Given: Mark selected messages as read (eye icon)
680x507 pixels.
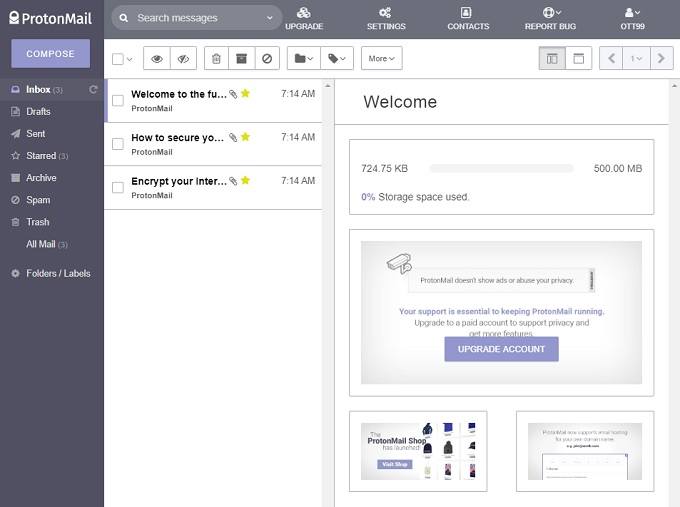Looking at the screenshot, I should tap(157, 58).
